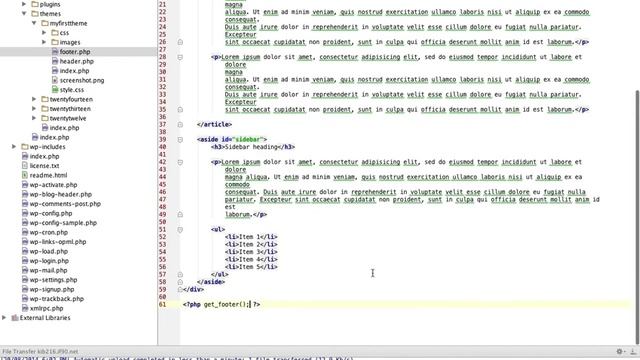Screen dimensions: 640x360
Task: Select the twentythirteen folder icon
Action: point(45,109)
